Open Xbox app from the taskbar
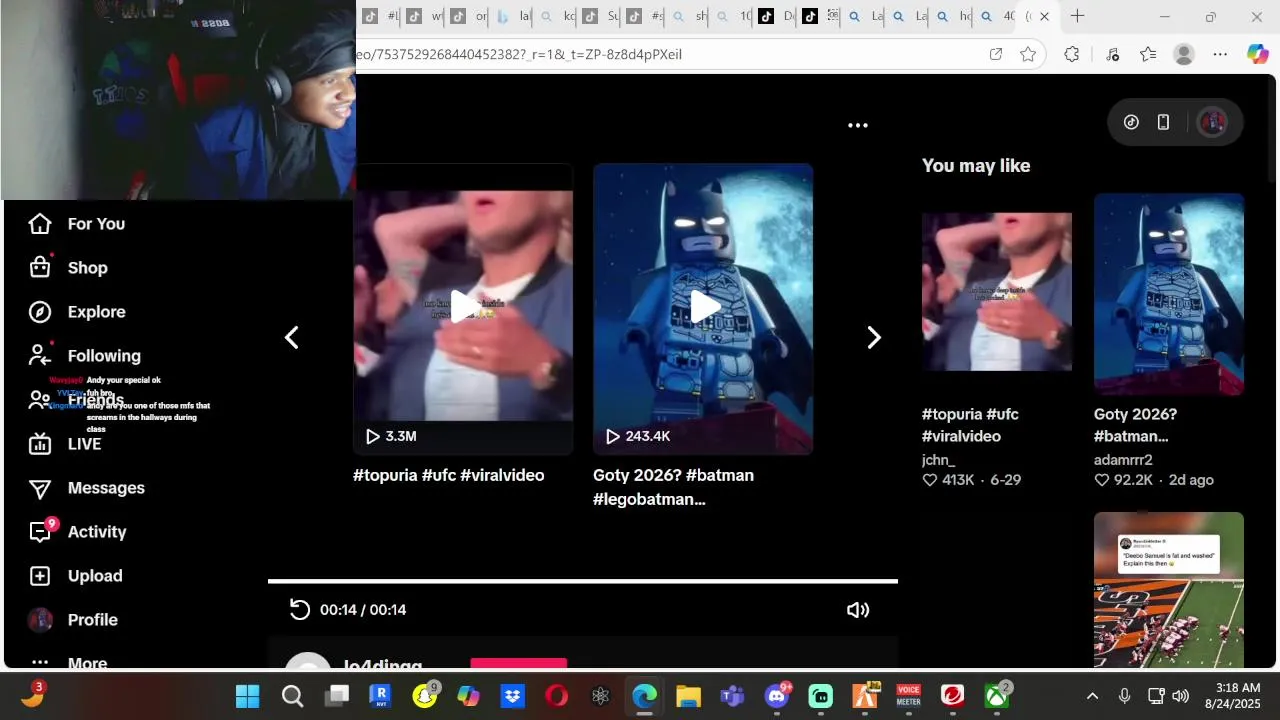The image size is (1280, 720). pos(997,696)
